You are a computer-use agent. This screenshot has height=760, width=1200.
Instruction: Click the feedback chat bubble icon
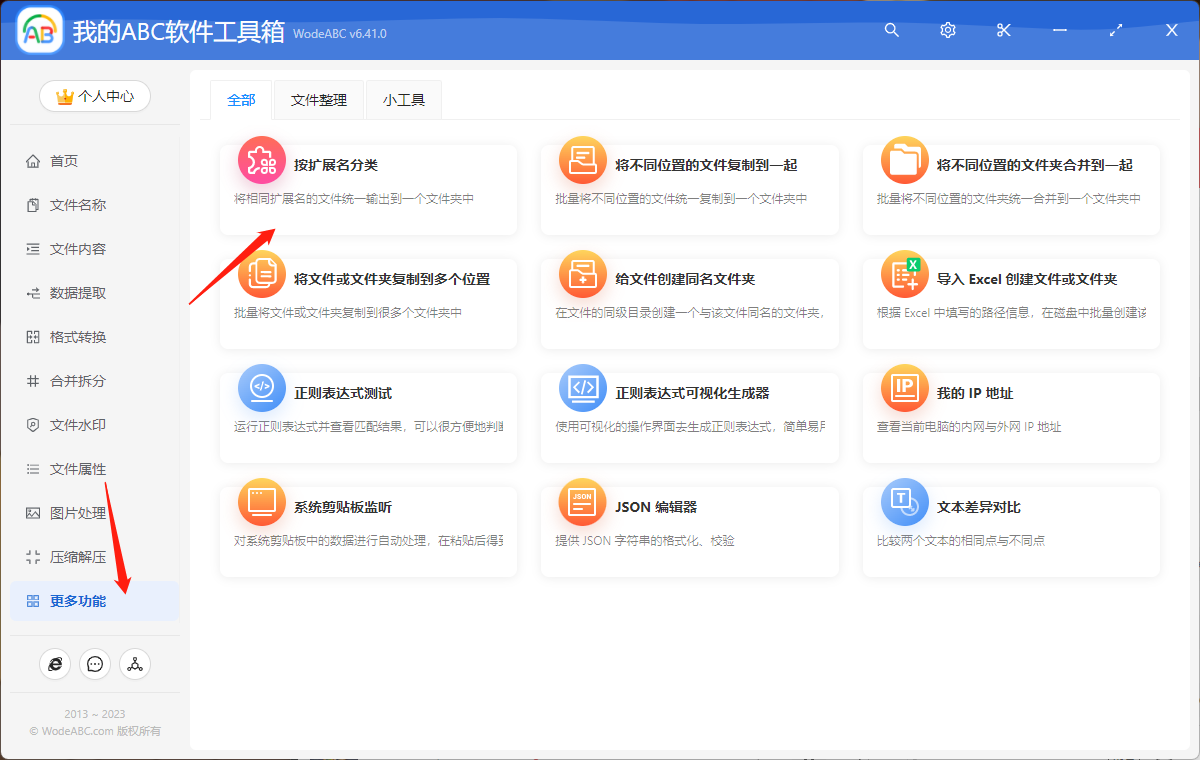pyautogui.click(x=95, y=663)
